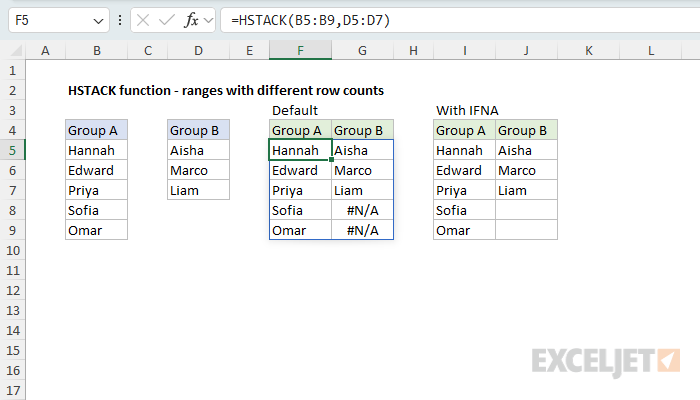Select column B header

click(96, 50)
